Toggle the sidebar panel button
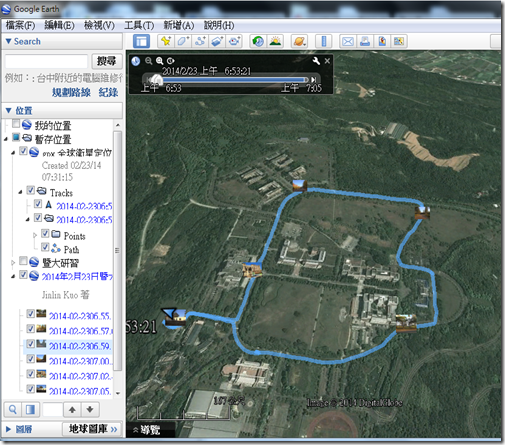Viewport: 505px width, 445px height. pos(141,41)
